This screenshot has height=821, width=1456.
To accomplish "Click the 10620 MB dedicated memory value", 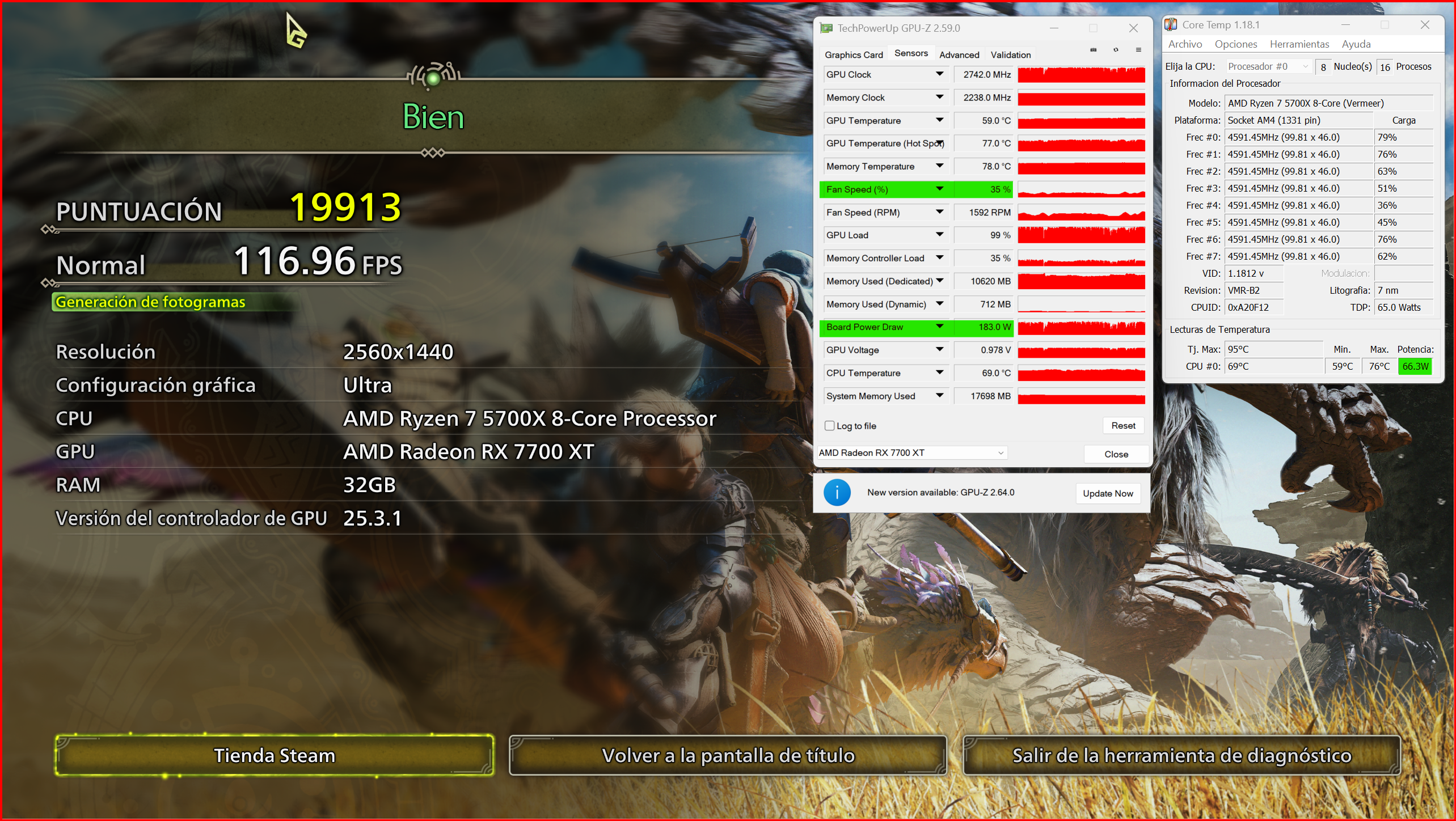I will pyautogui.click(x=984, y=281).
